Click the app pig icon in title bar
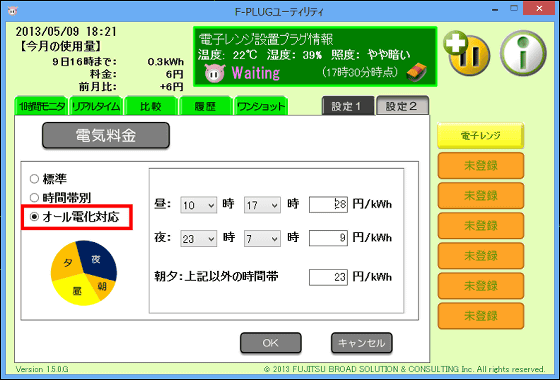Image resolution: width=560 pixels, height=380 pixels. 12,10
